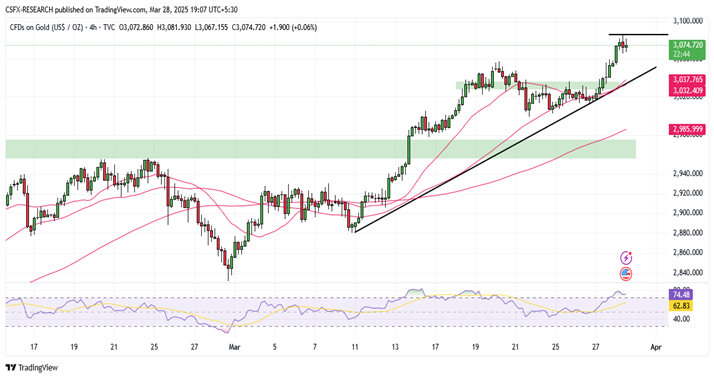Select the black ascending trendline
714x379 pixels.
coord(505,149)
